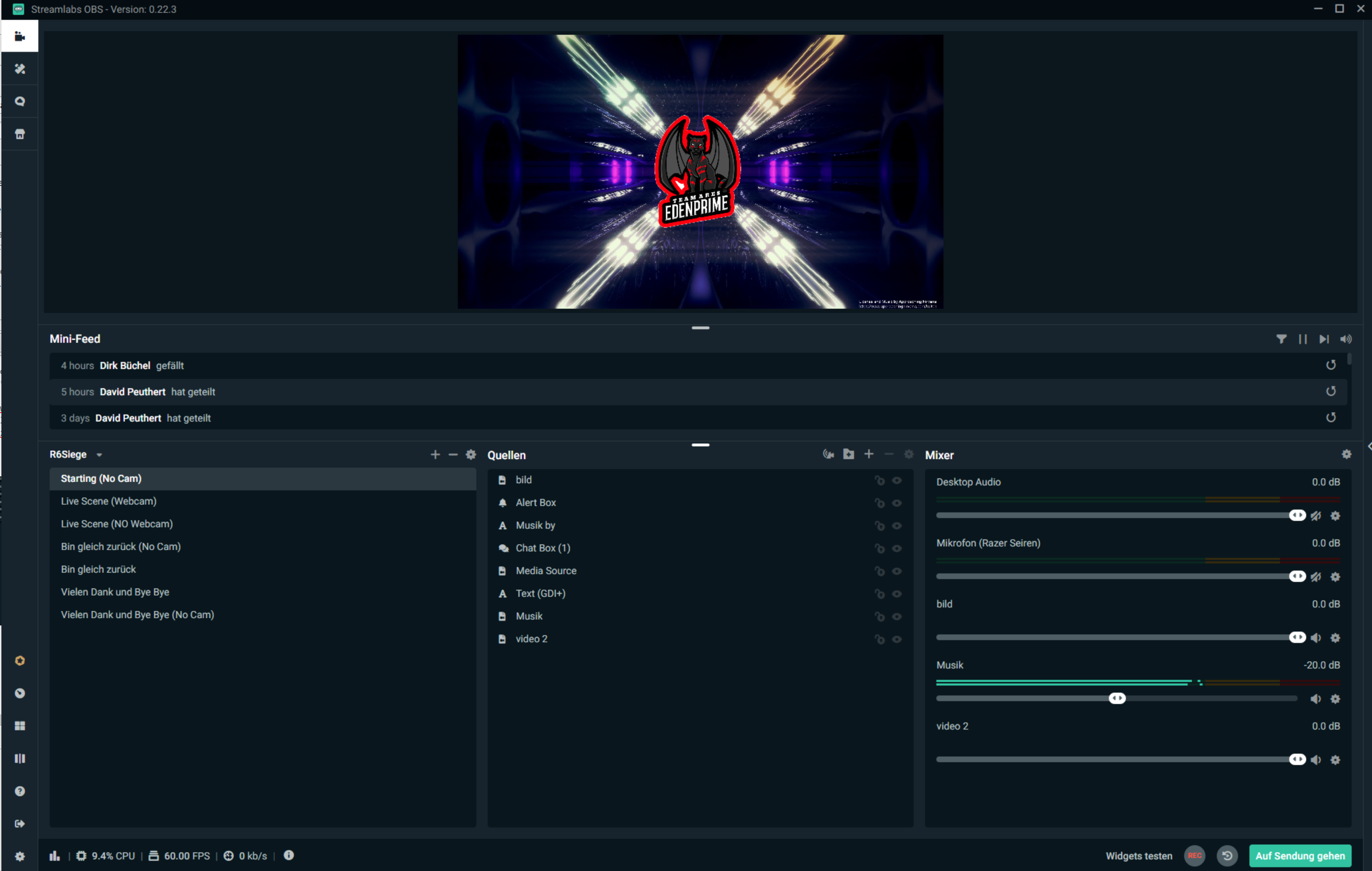
Task: Toggle visibility of Alert Box source
Action: click(896, 503)
